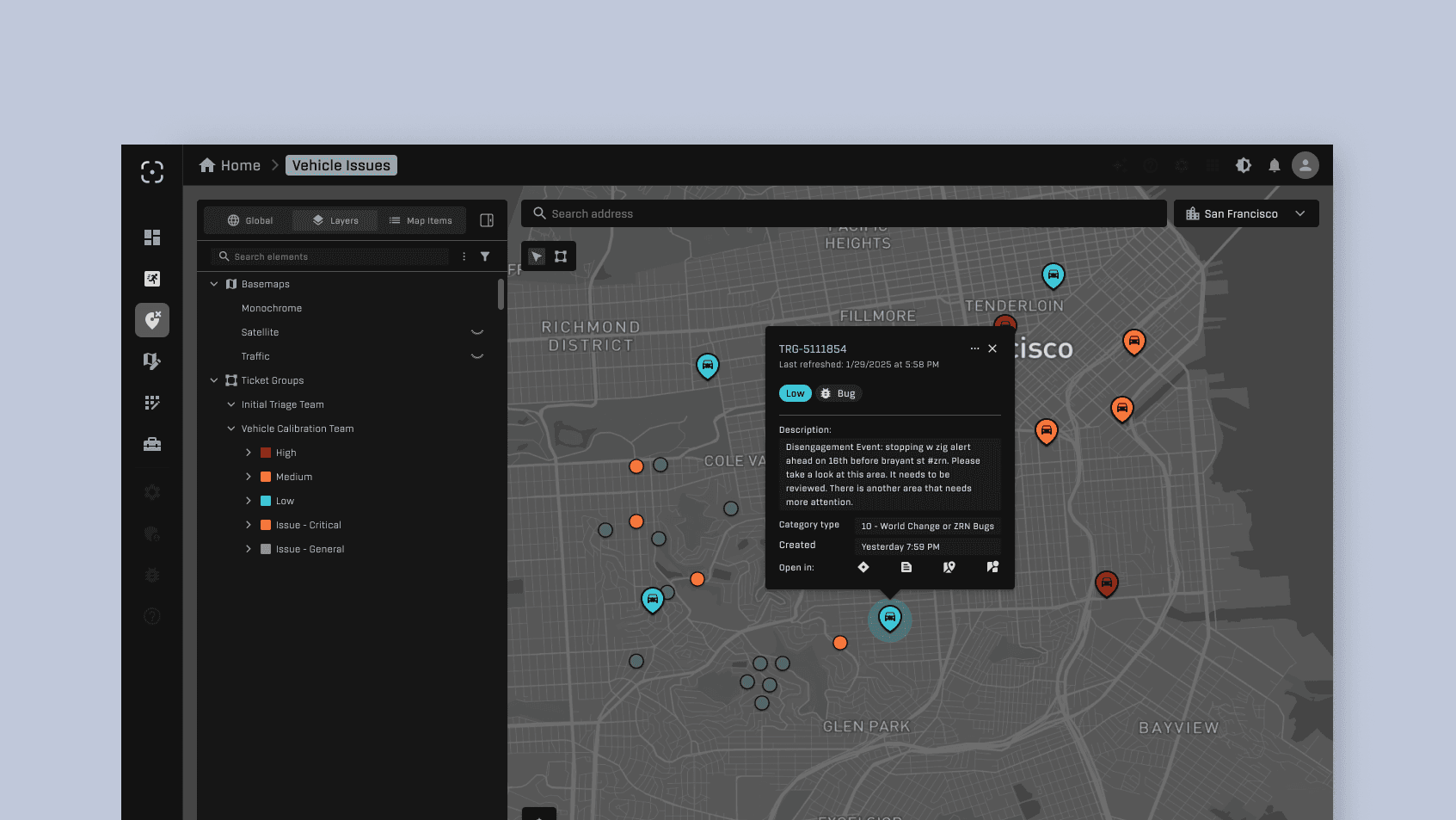
Task: Collapse the Initial Triage Team group
Action: pyautogui.click(x=231, y=404)
